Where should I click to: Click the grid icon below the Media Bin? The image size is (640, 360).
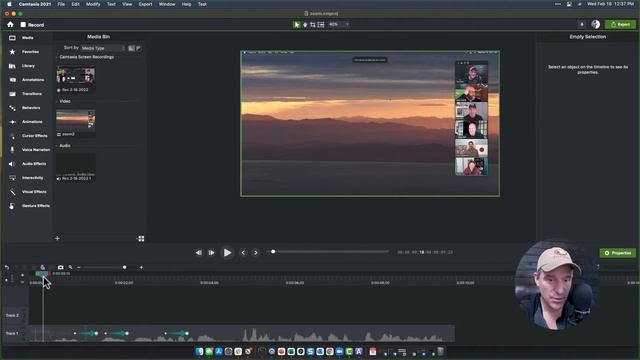pos(141,238)
